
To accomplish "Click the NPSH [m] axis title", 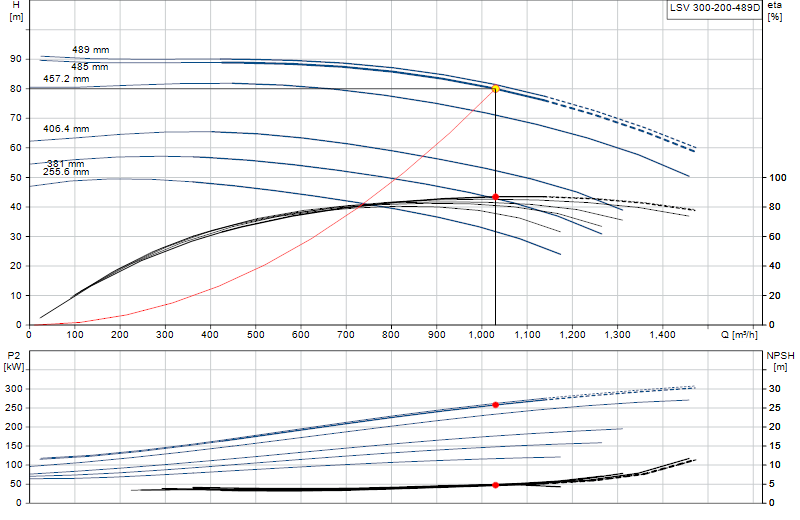I will (x=780, y=361).
